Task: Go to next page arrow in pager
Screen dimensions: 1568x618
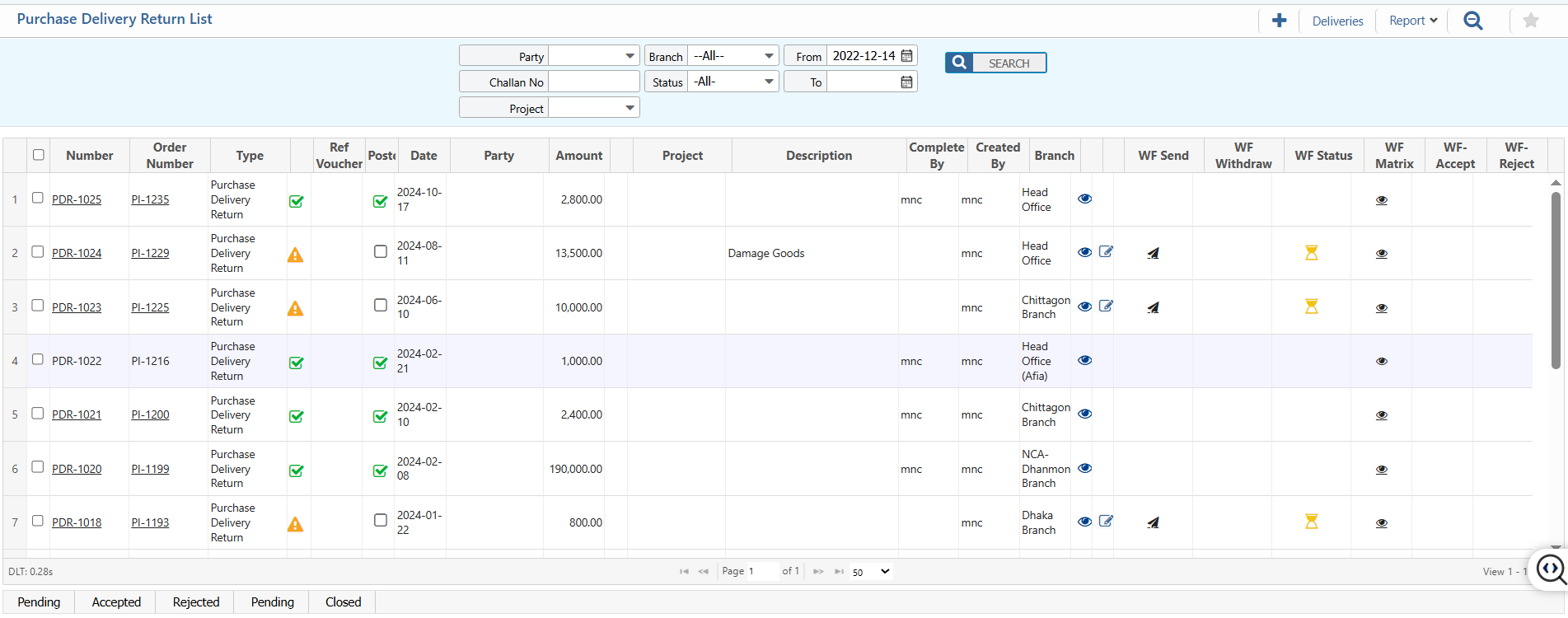Action: pyautogui.click(x=818, y=571)
